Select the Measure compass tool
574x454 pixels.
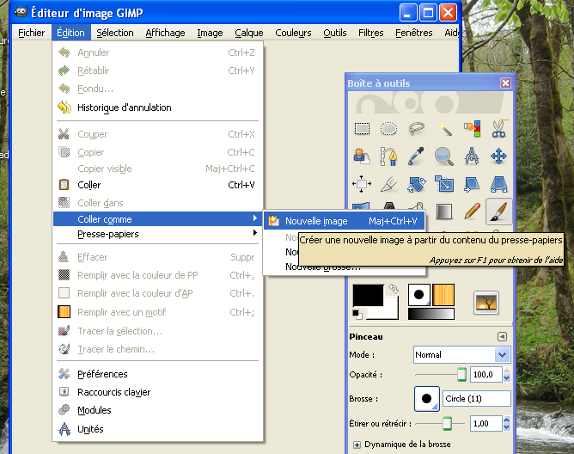pyautogui.click(x=472, y=156)
